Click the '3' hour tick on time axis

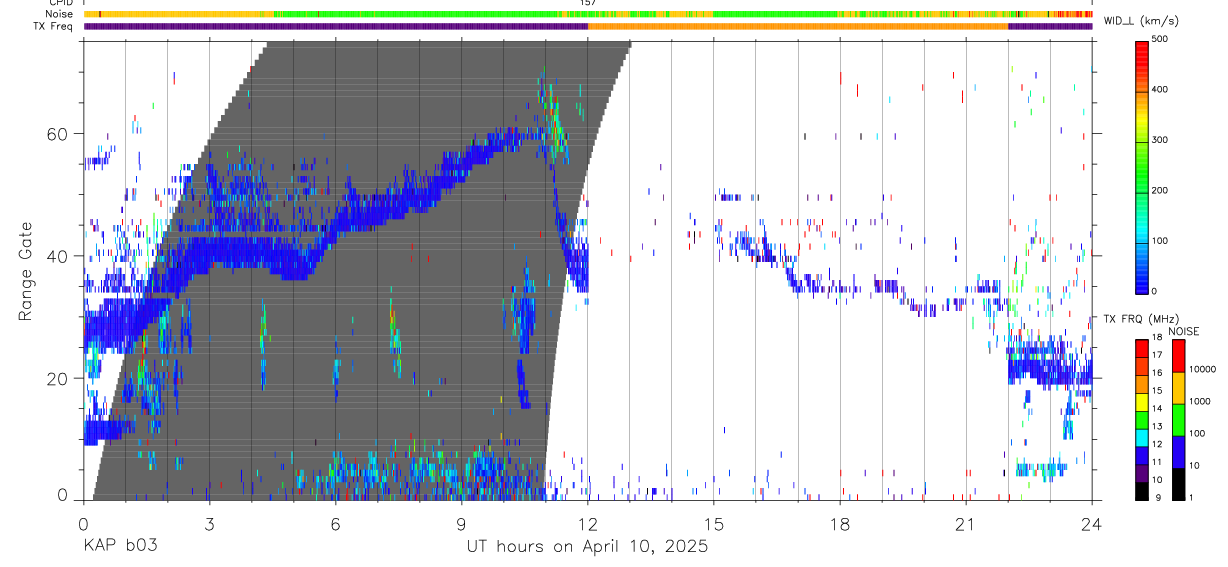pos(209,523)
